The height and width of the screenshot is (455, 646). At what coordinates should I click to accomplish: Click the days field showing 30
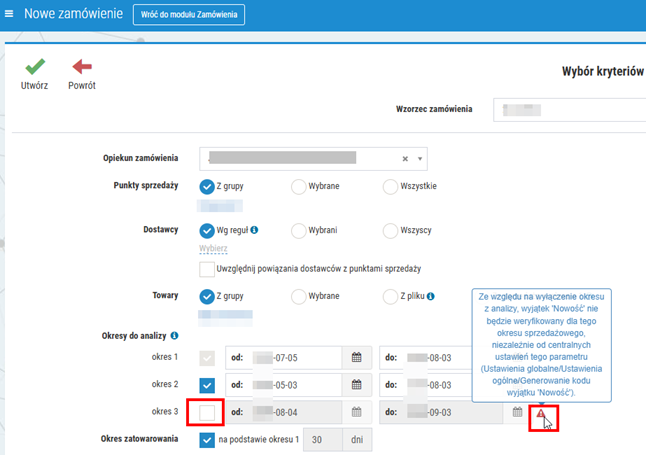click(318, 439)
